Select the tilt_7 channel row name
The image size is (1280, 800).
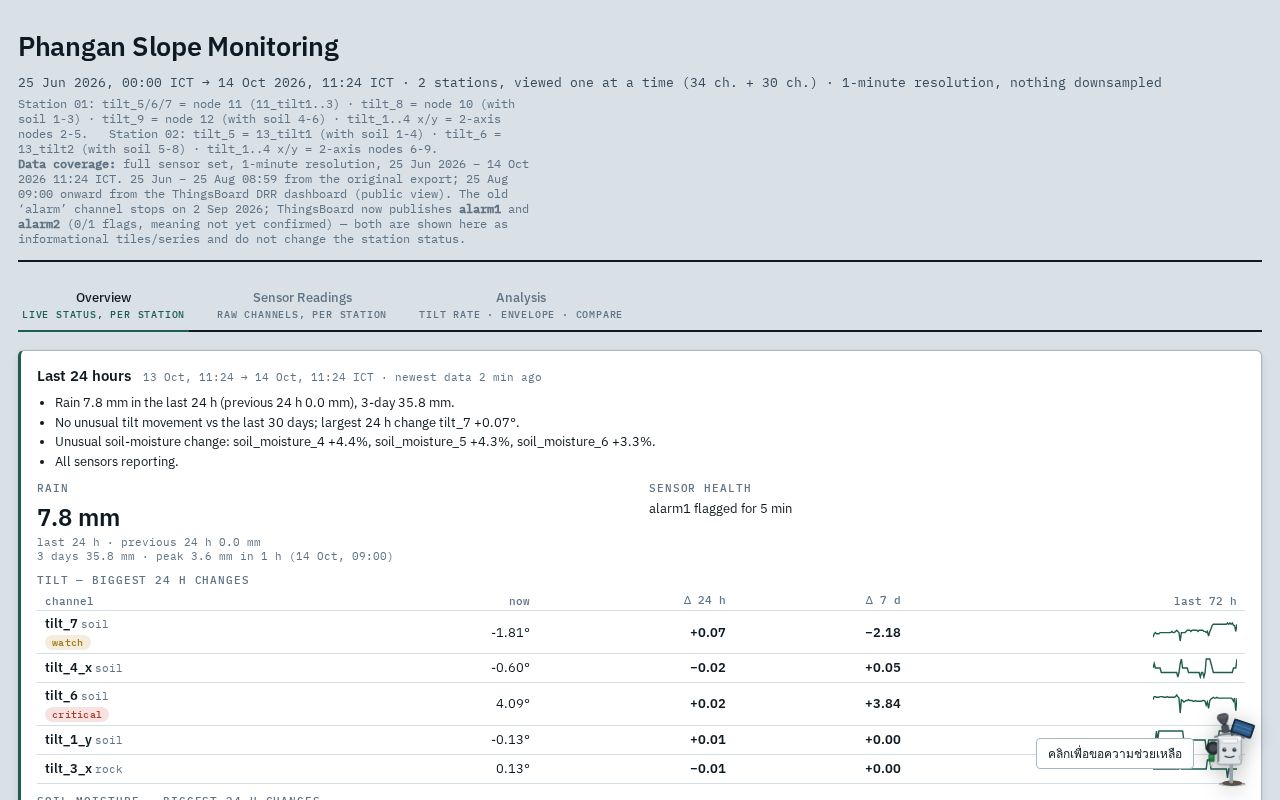tap(61, 623)
